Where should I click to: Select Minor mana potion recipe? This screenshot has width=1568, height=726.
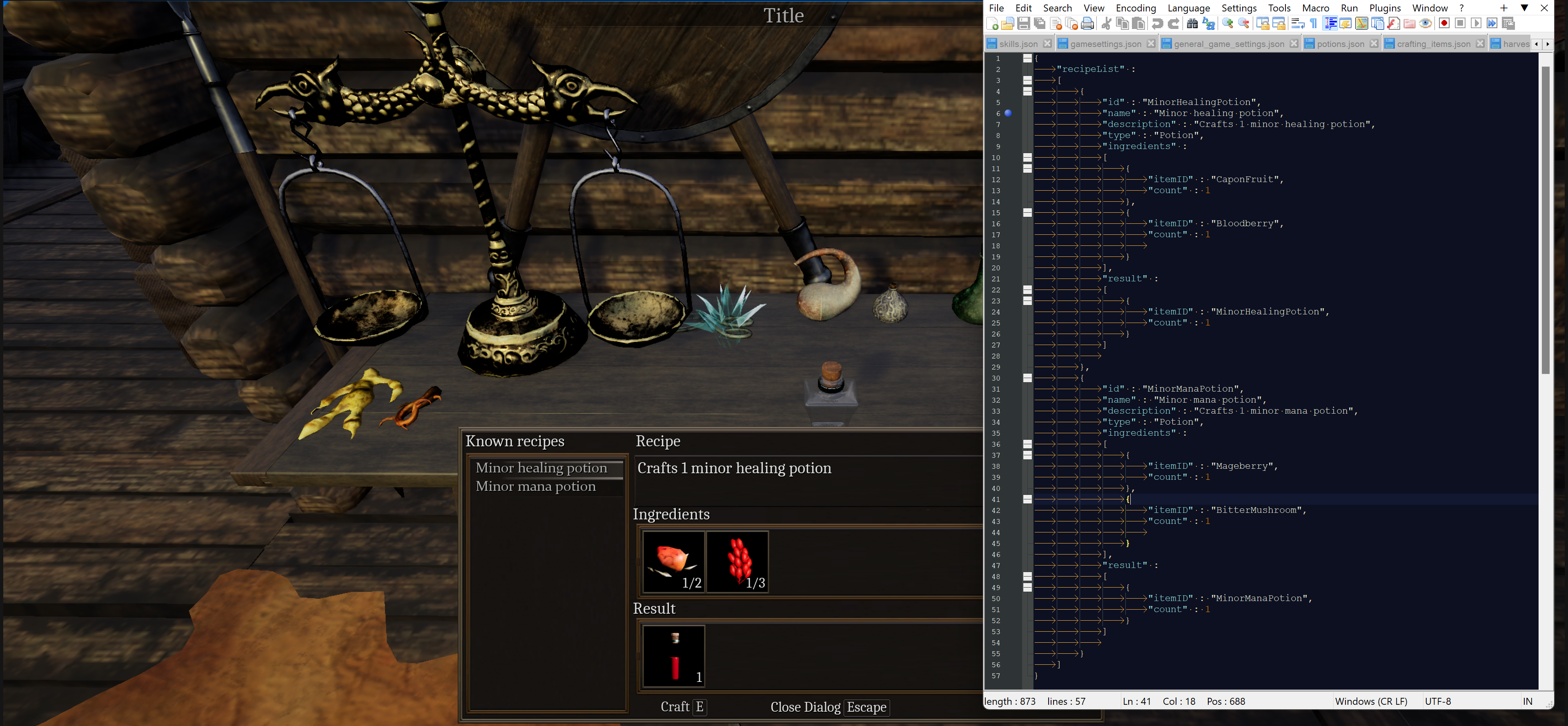coord(536,487)
